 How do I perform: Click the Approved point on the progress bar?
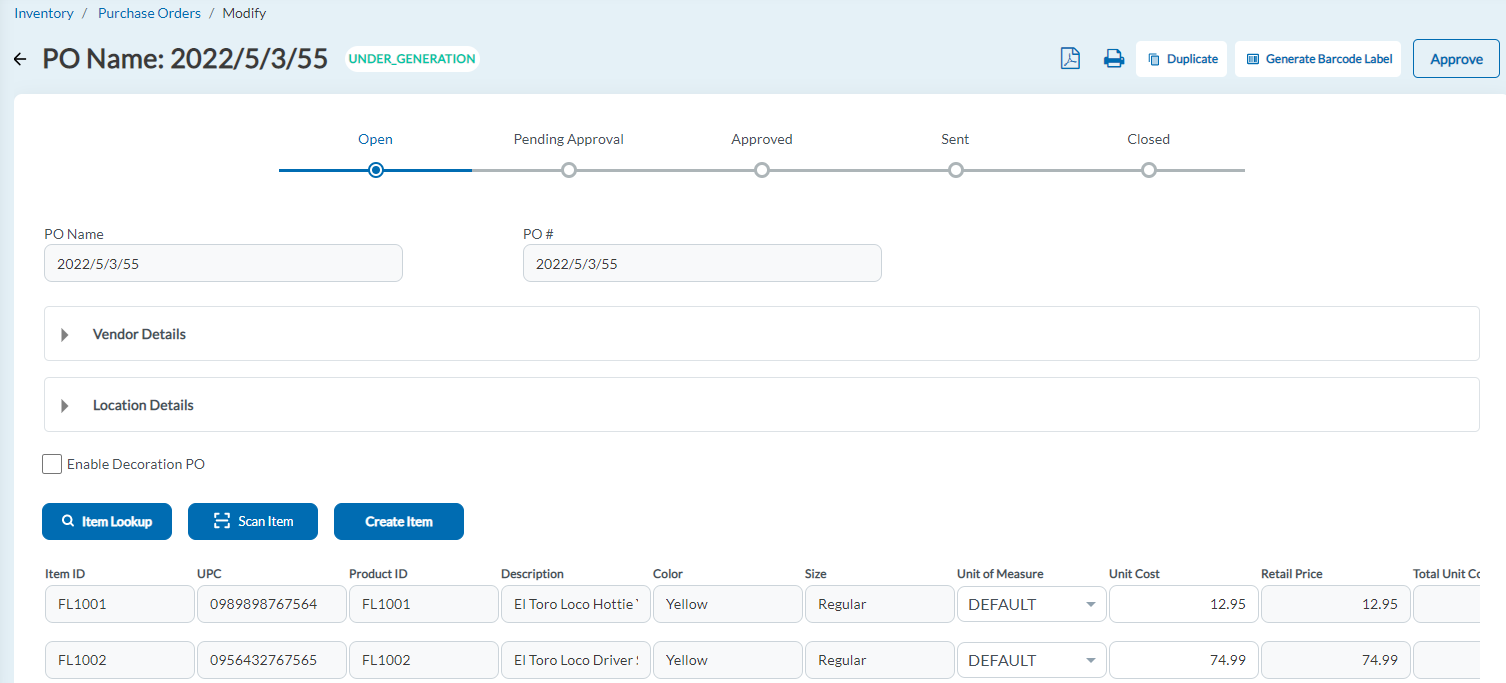click(761, 170)
